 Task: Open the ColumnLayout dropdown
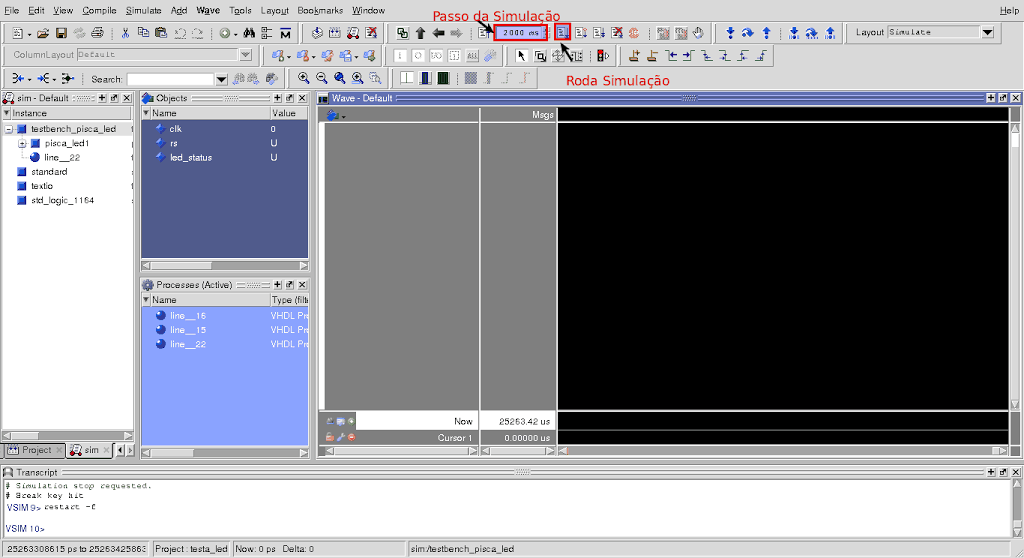(x=246, y=55)
